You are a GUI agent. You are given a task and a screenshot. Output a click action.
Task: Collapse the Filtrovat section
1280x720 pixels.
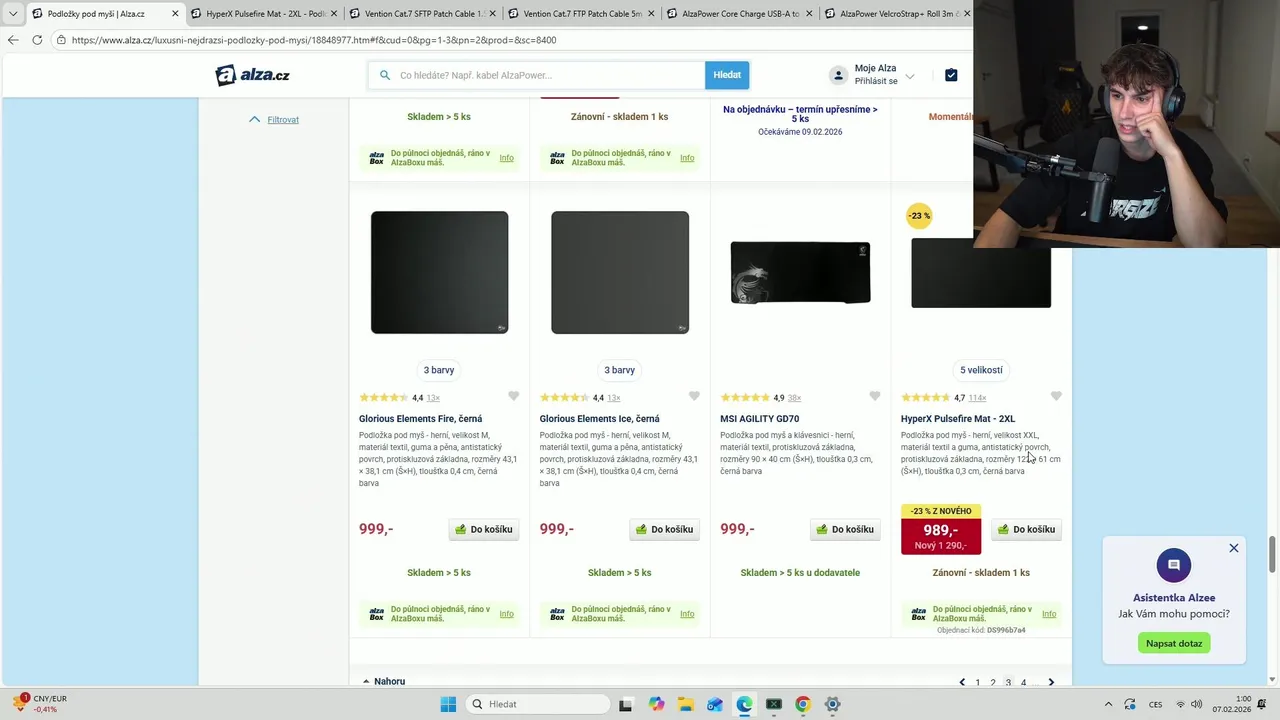274,119
